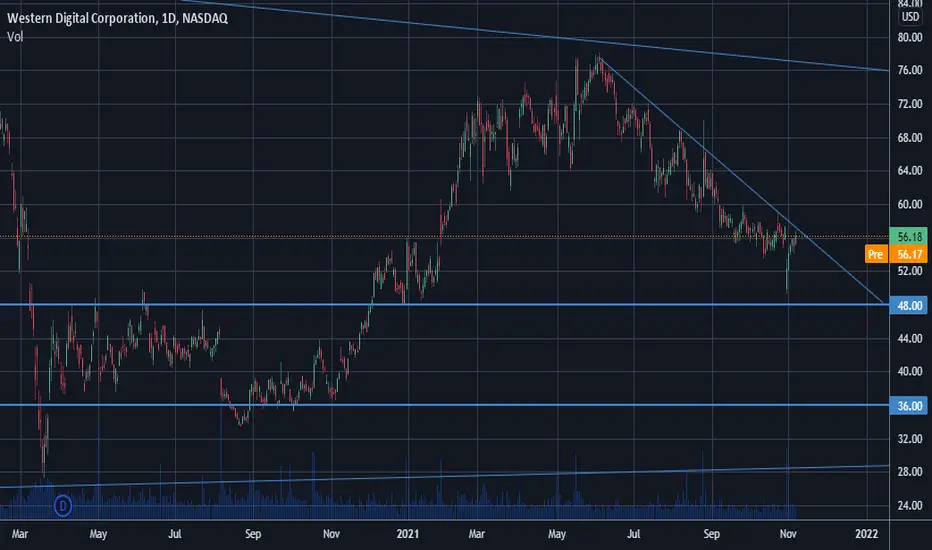Click the Vol indicator label
932x550 pixels.
(15, 37)
